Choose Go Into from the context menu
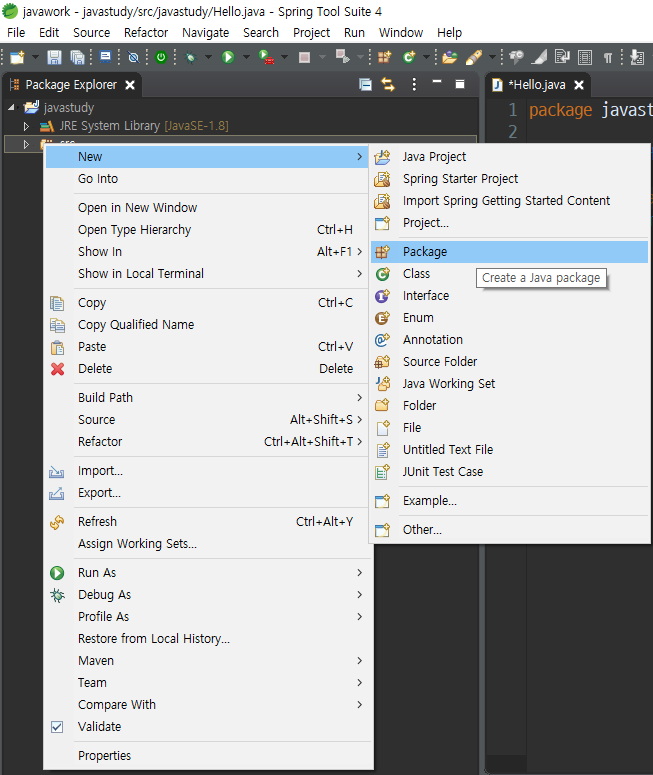Screen dimensions: 653x775 click(207, 179)
